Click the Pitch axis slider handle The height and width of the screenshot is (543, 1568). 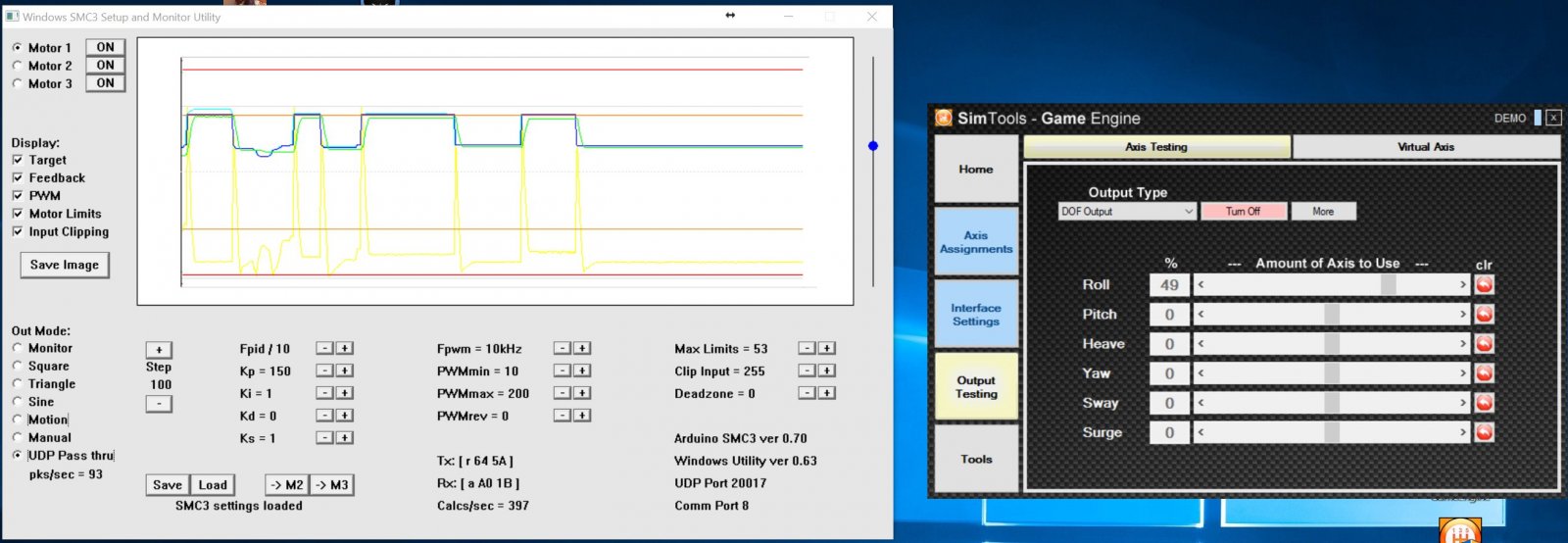(x=1331, y=314)
